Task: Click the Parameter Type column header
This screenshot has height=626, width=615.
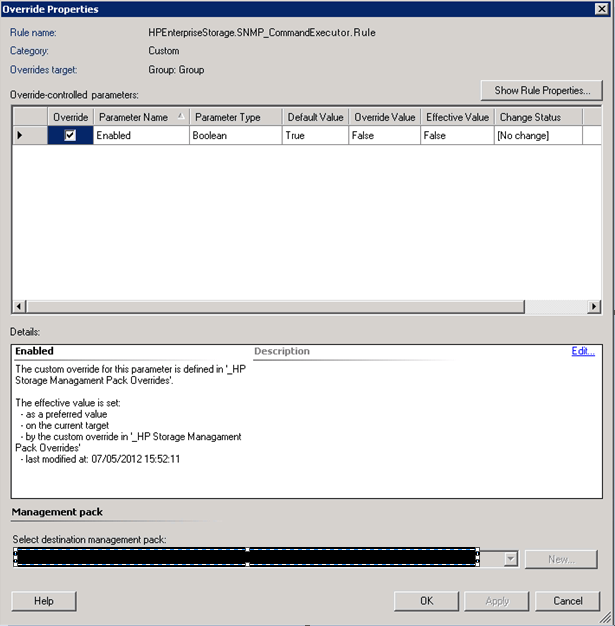Action: 235,117
